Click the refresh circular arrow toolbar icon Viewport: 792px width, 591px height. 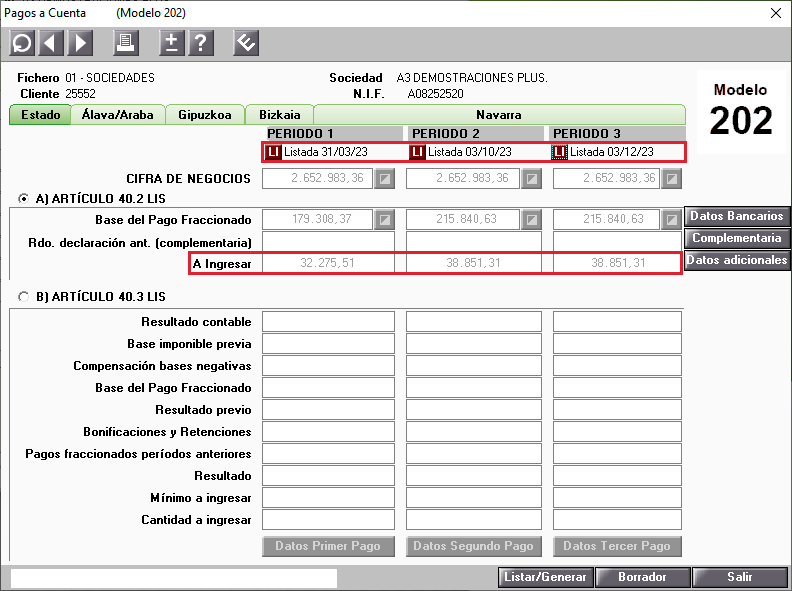point(22,43)
